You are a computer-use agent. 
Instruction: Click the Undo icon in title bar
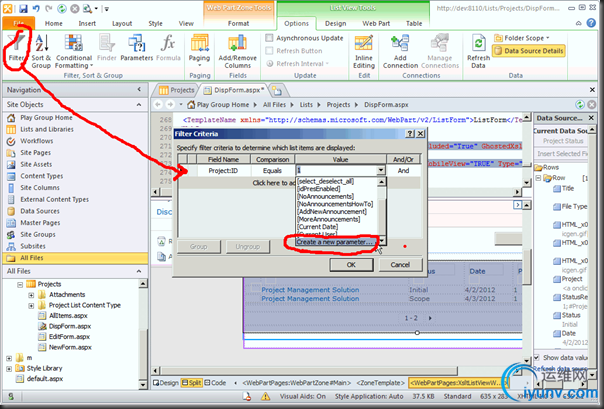(36, 8)
